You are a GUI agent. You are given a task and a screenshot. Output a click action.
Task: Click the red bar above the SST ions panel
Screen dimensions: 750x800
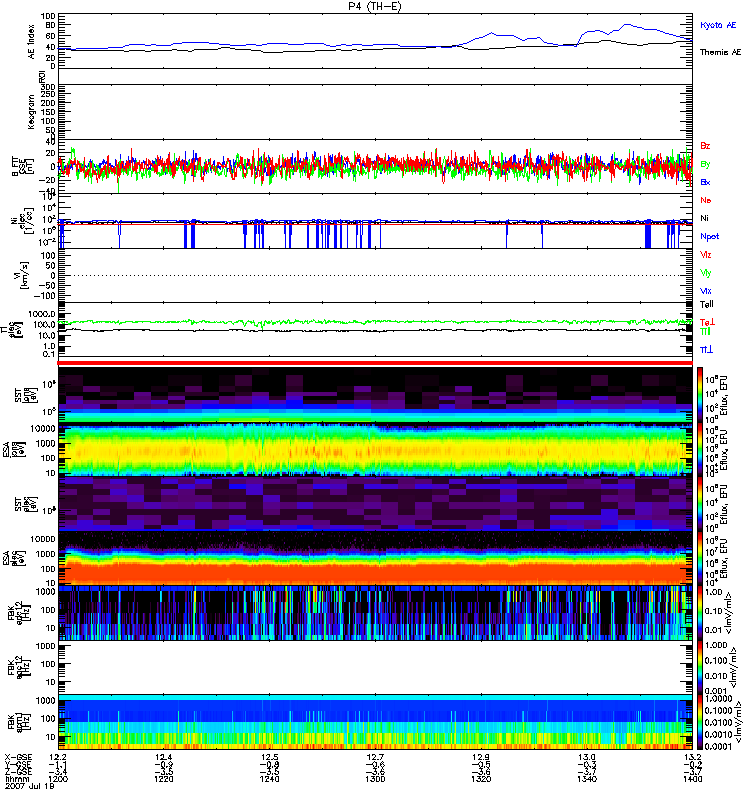pos(375,363)
